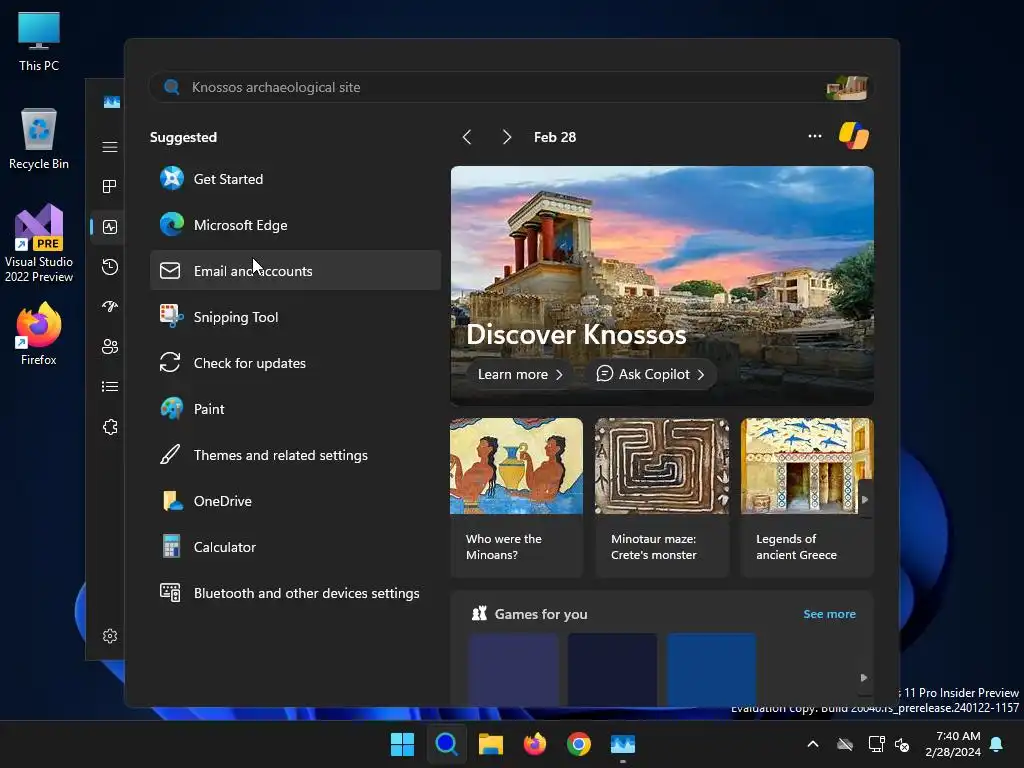Open Themes and related settings
The height and width of the screenshot is (768, 1024).
(295, 455)
